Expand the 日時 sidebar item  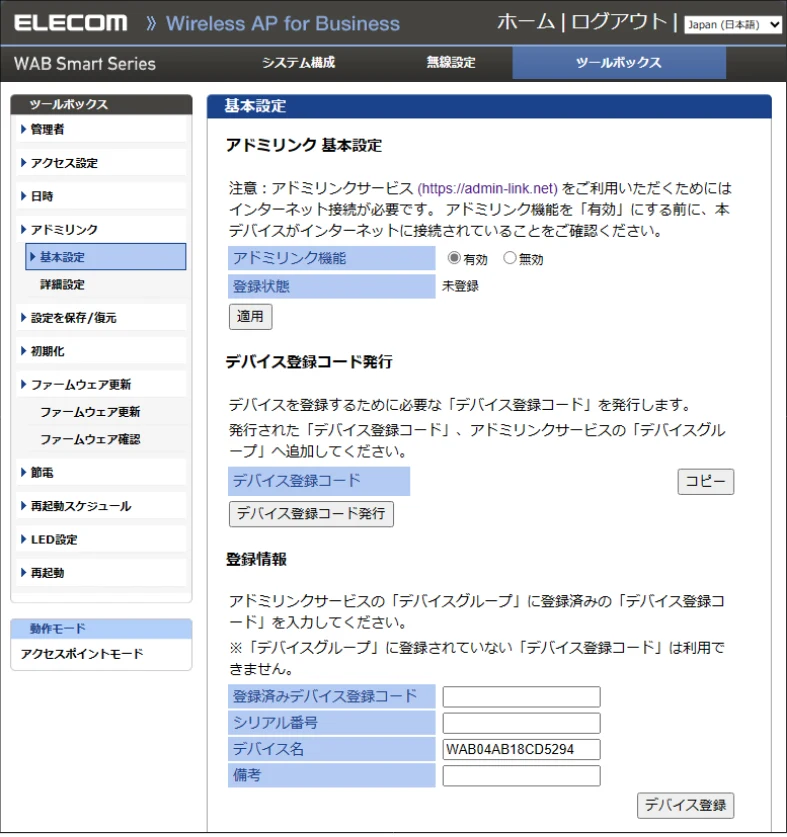coord(101,196)
